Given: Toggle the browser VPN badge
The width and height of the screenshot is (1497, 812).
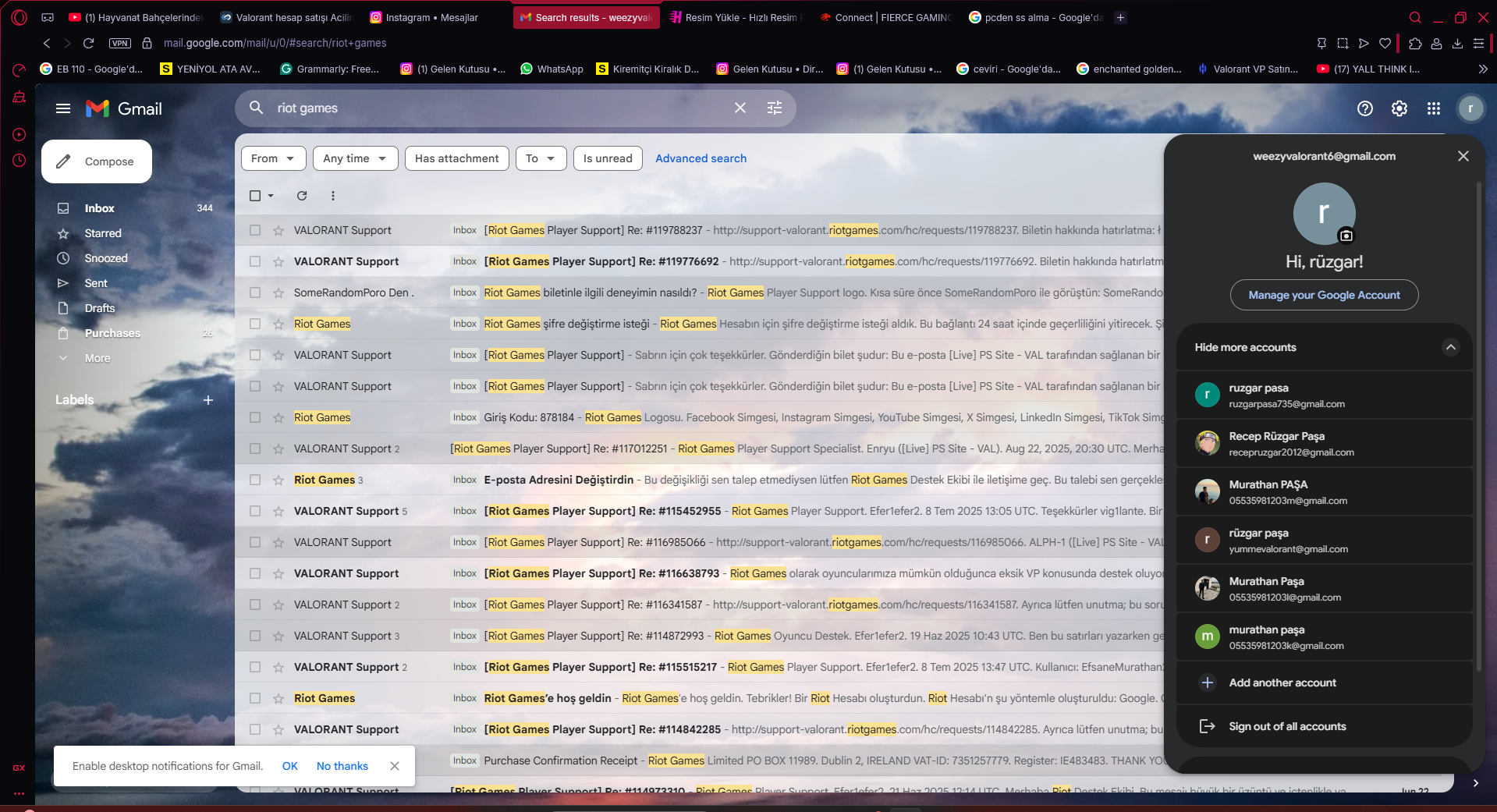Looking at the screenshot, I should pyautogui.click(x=120, y=44).
